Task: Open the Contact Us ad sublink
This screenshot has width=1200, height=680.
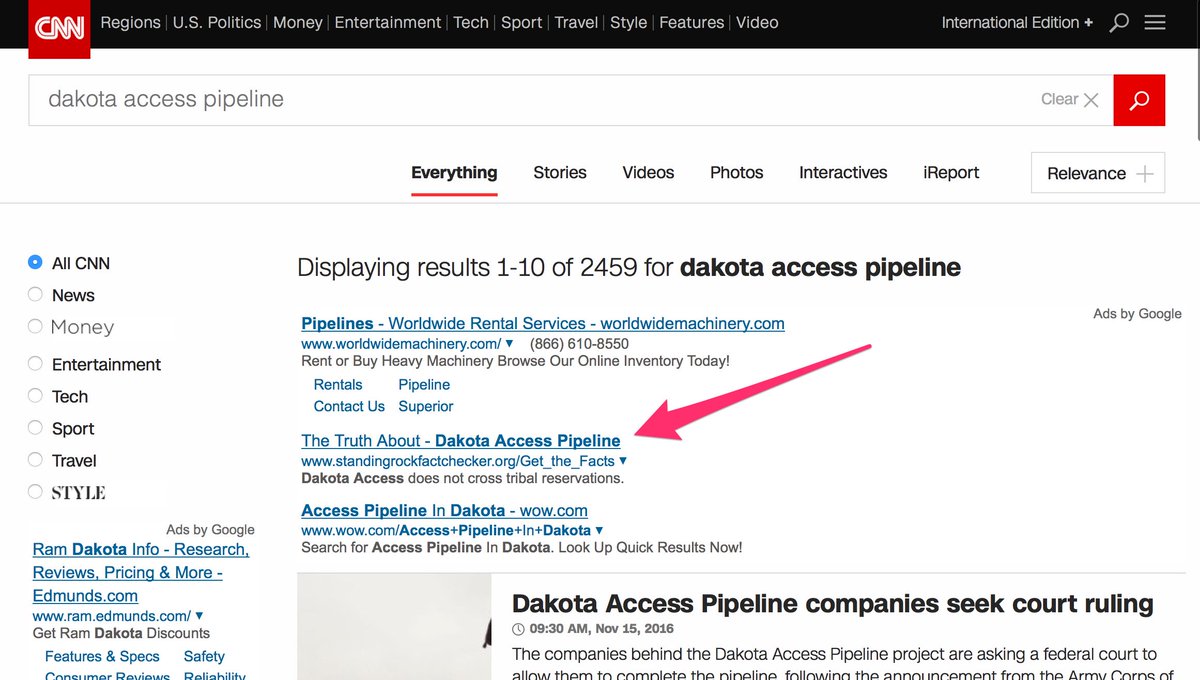Action: click(x=349, y=406)
